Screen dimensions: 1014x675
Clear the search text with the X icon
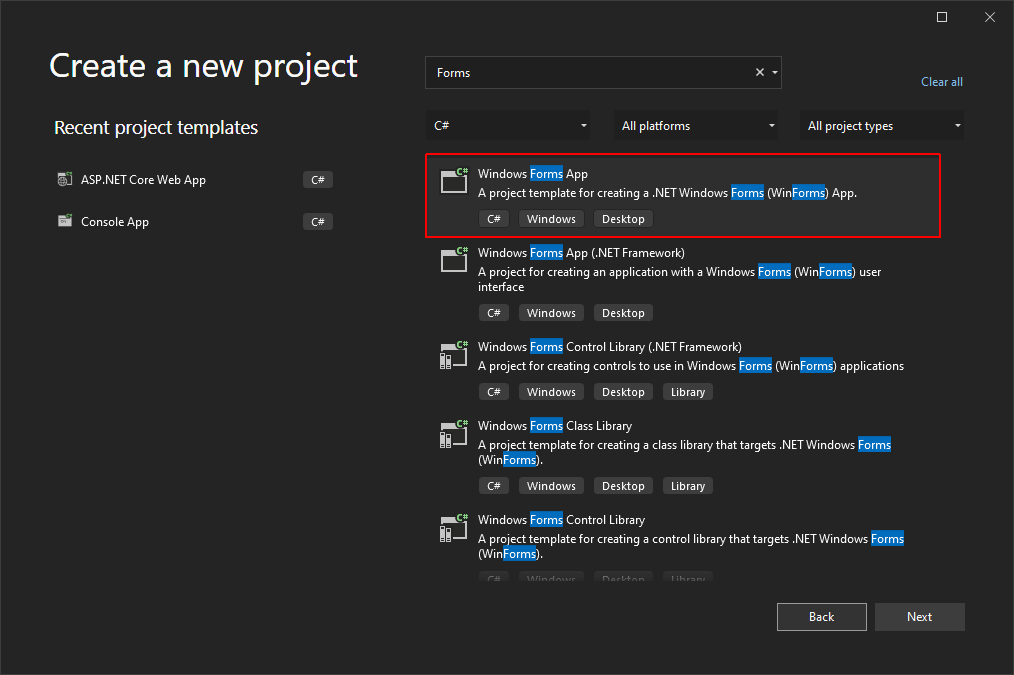tap(759, 73)
